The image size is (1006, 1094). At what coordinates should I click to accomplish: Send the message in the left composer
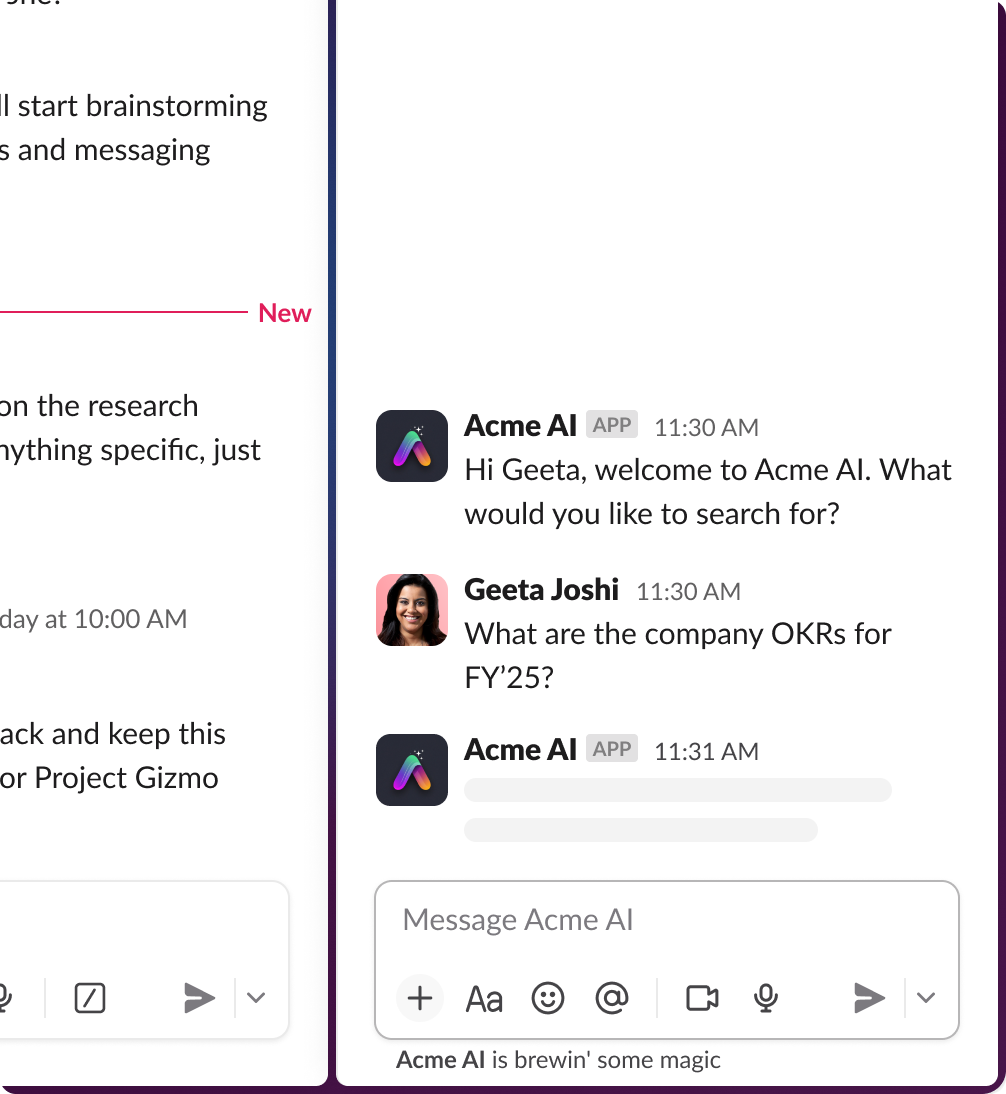(x=199, y=998)
